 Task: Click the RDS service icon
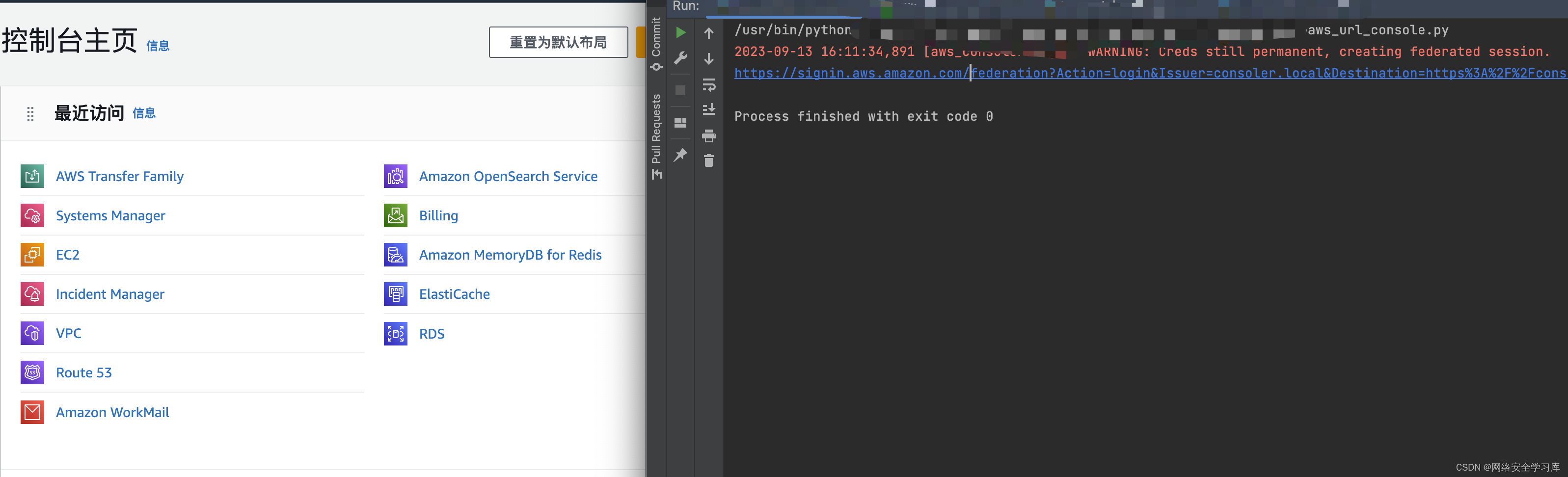pyautogui.click(x=396, y=333)
